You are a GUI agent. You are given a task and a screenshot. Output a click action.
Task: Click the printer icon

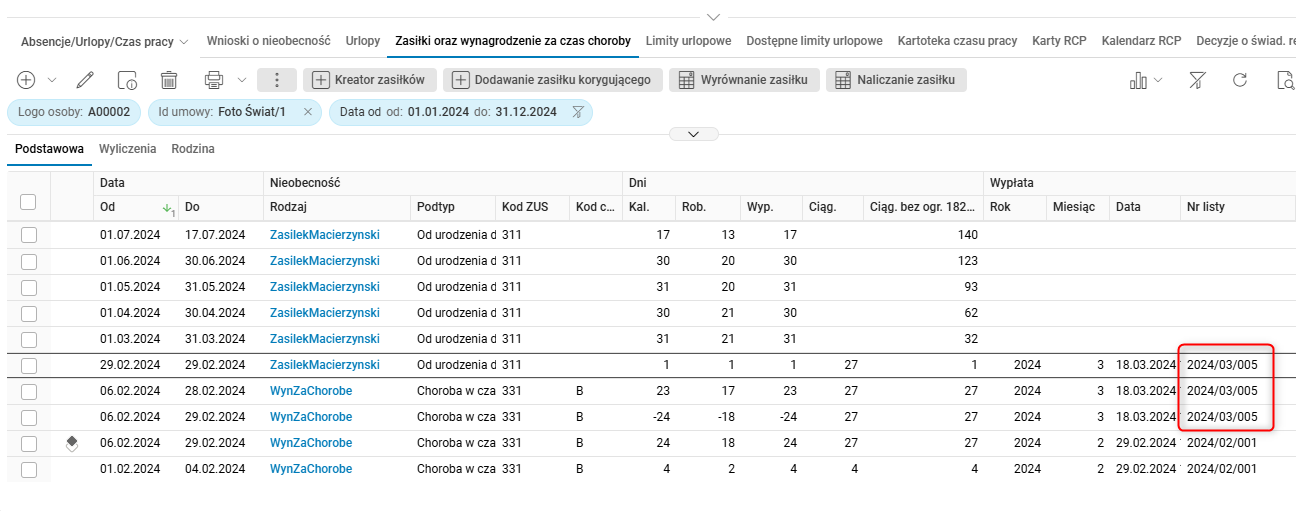pos(213,80)
